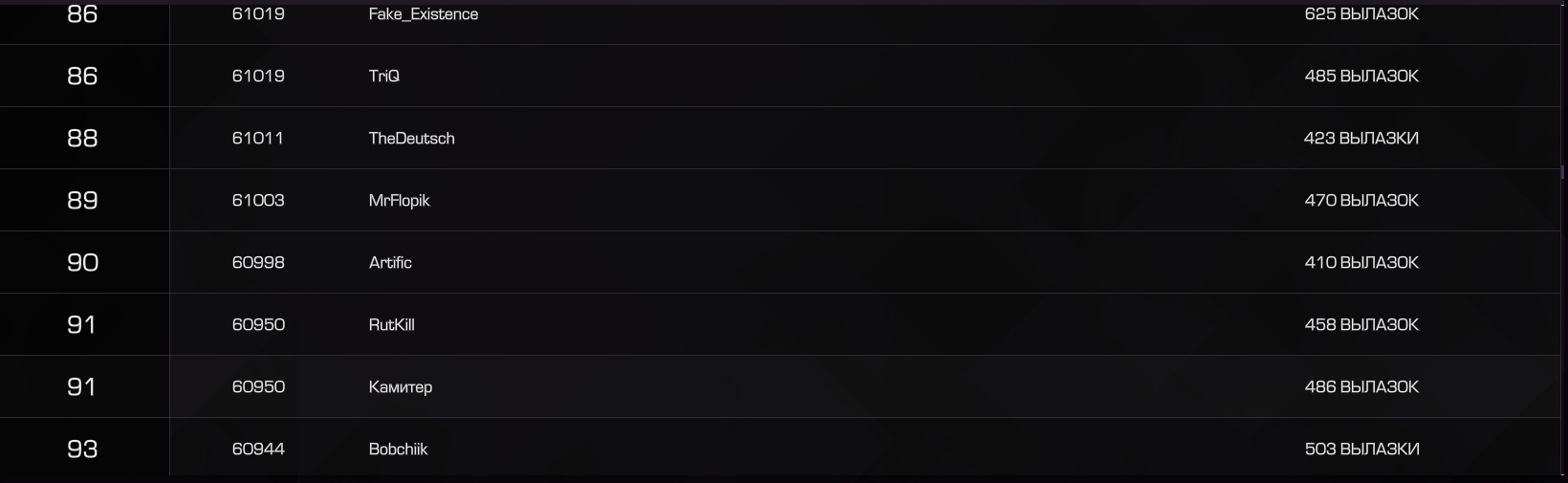Click score 60998 value
The height and width of the screenshot is (483, 1568).
258,262
